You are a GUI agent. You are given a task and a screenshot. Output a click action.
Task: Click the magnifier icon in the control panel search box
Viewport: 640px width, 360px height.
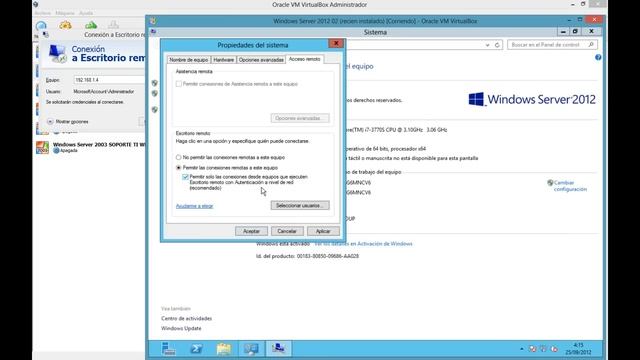point(591,44)
